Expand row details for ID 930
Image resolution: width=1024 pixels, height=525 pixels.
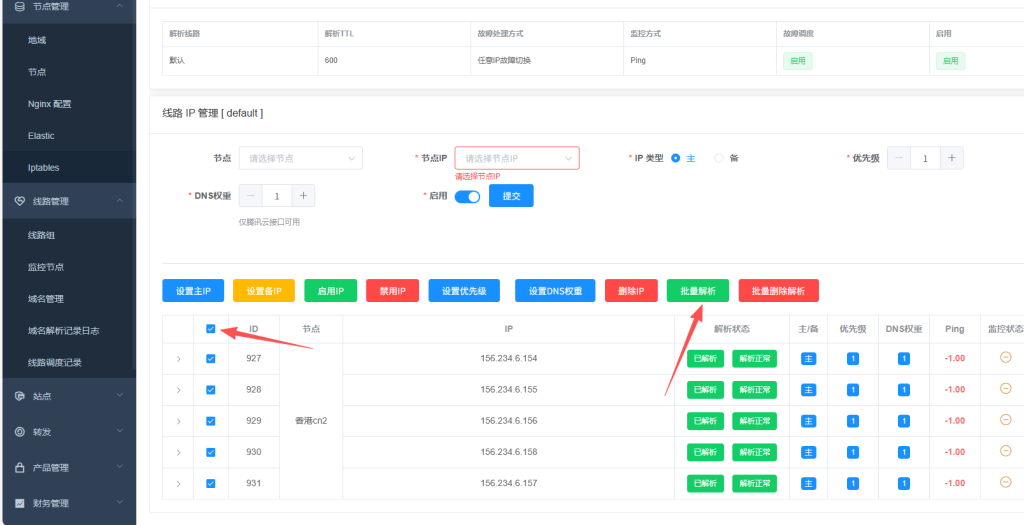(x=178, y=452)
